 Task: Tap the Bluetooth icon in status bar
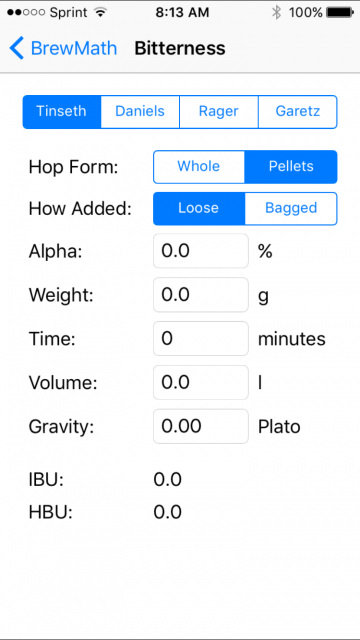point(276,12)
